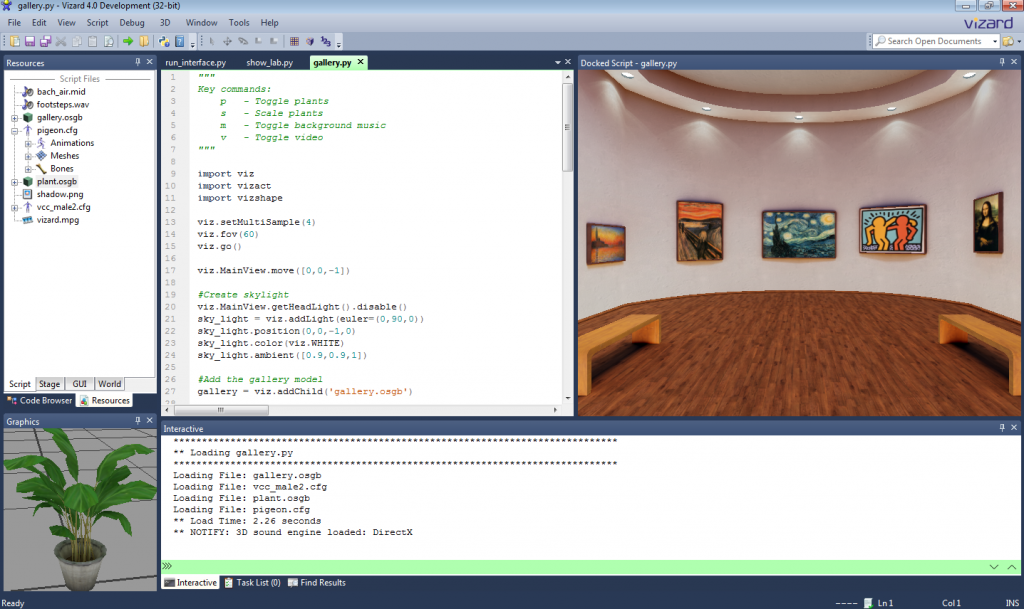
Task: Toggle auto-hide pin on Interactive panel
Action: (x=1001, y=428)
